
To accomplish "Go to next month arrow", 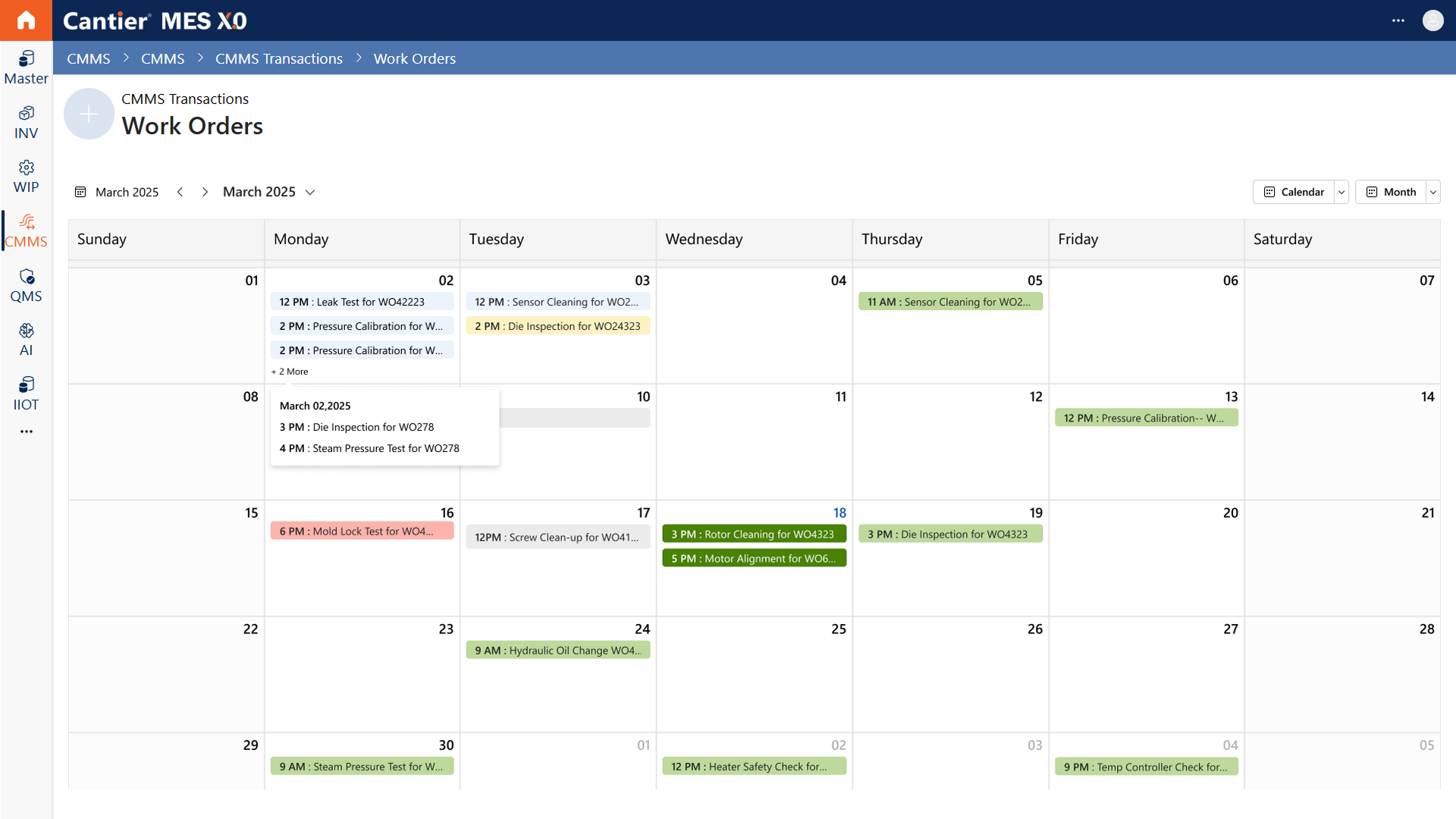I will point(205,192).
